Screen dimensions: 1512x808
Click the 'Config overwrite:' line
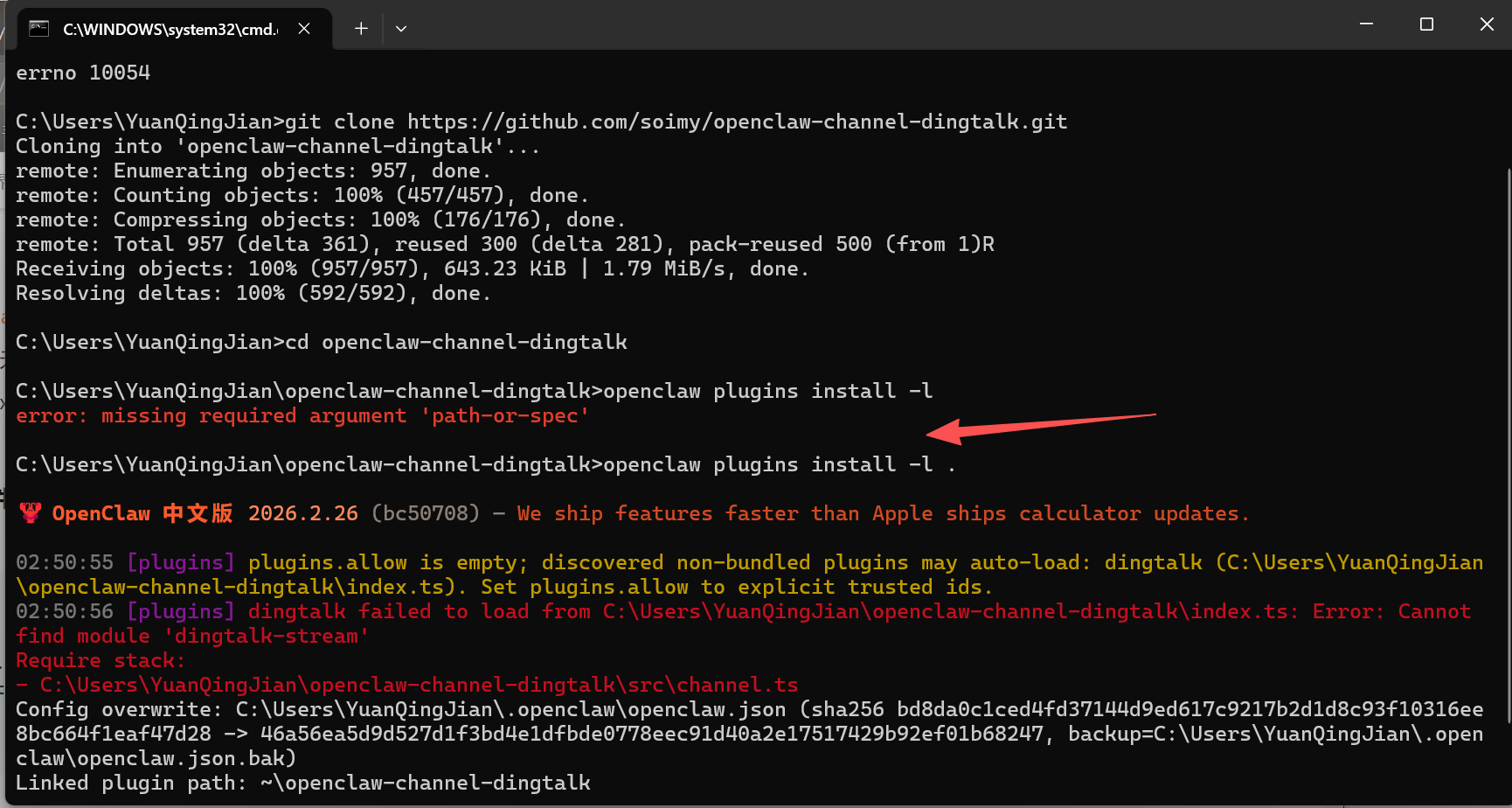coord(749,734)
